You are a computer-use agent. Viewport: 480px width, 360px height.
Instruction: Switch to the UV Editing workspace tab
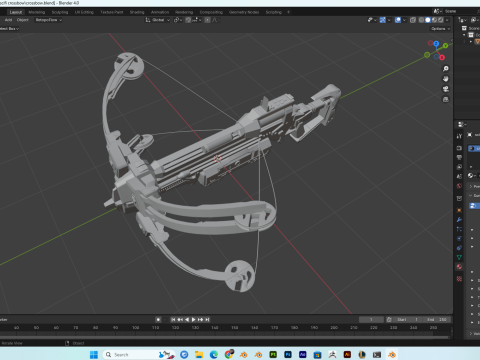(x=84, y=12)
